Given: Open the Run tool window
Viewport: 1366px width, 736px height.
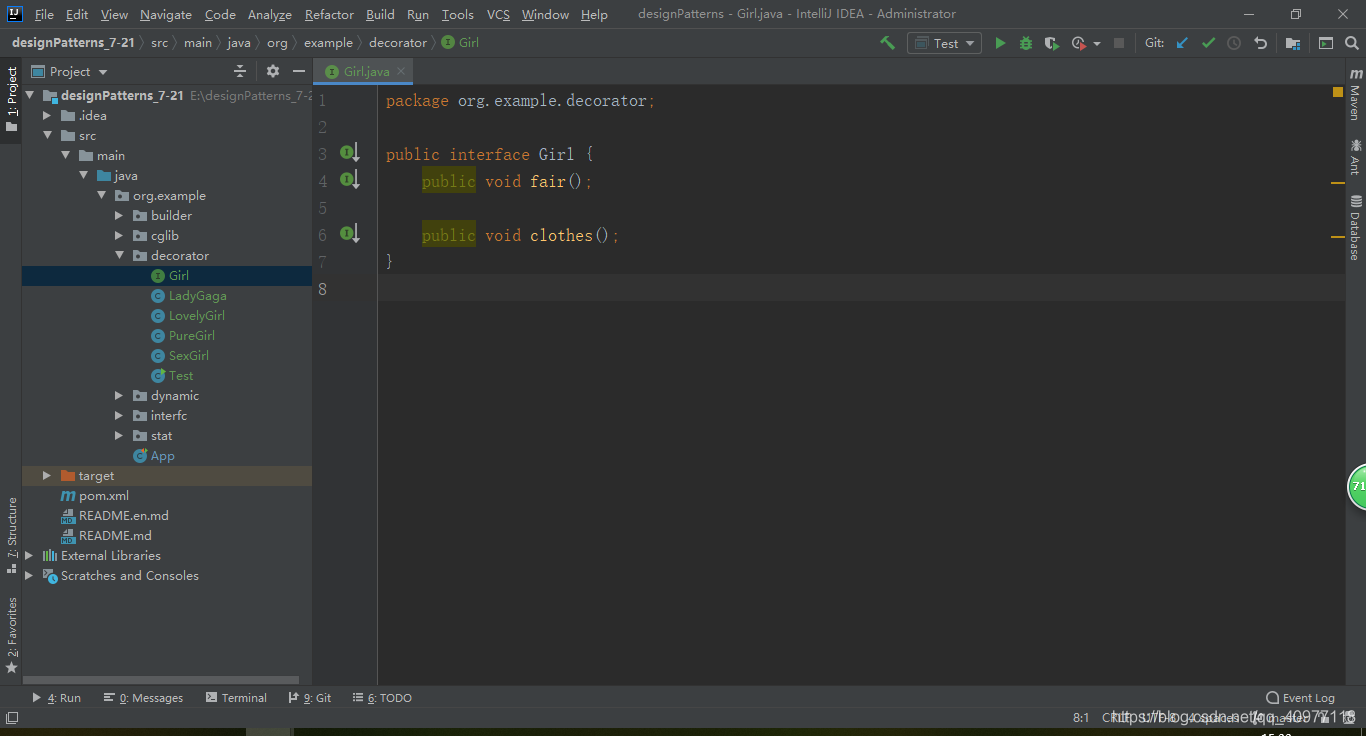Looking at the screenshot, I should [x=57, y=698].
